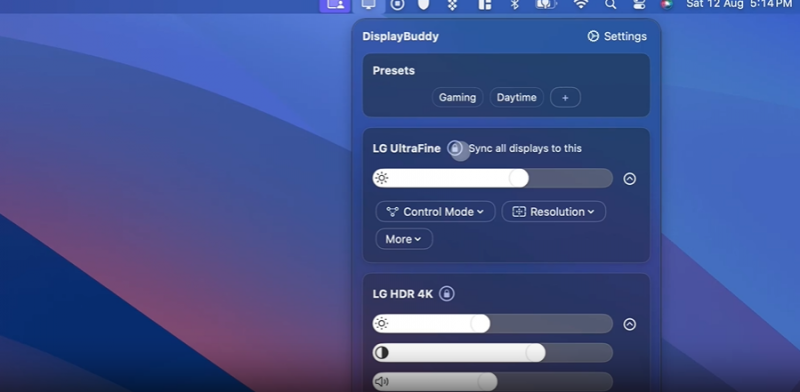The height and width of the screenshot is (392, 800).
Task: Open the Resolution dropdown
Action: click(x=554, y=211)
